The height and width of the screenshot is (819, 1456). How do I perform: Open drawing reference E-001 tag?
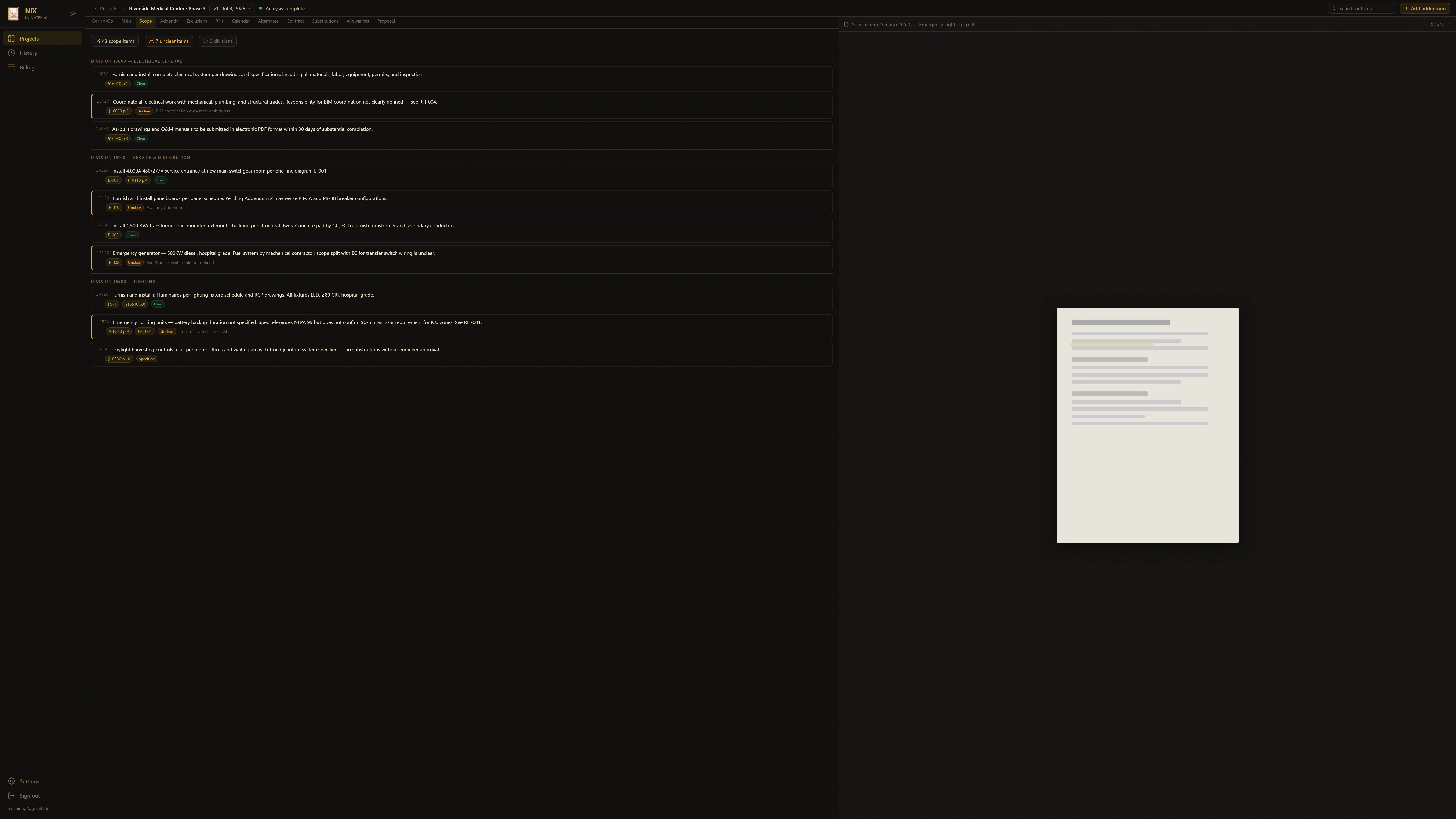(x=113, y=180)
